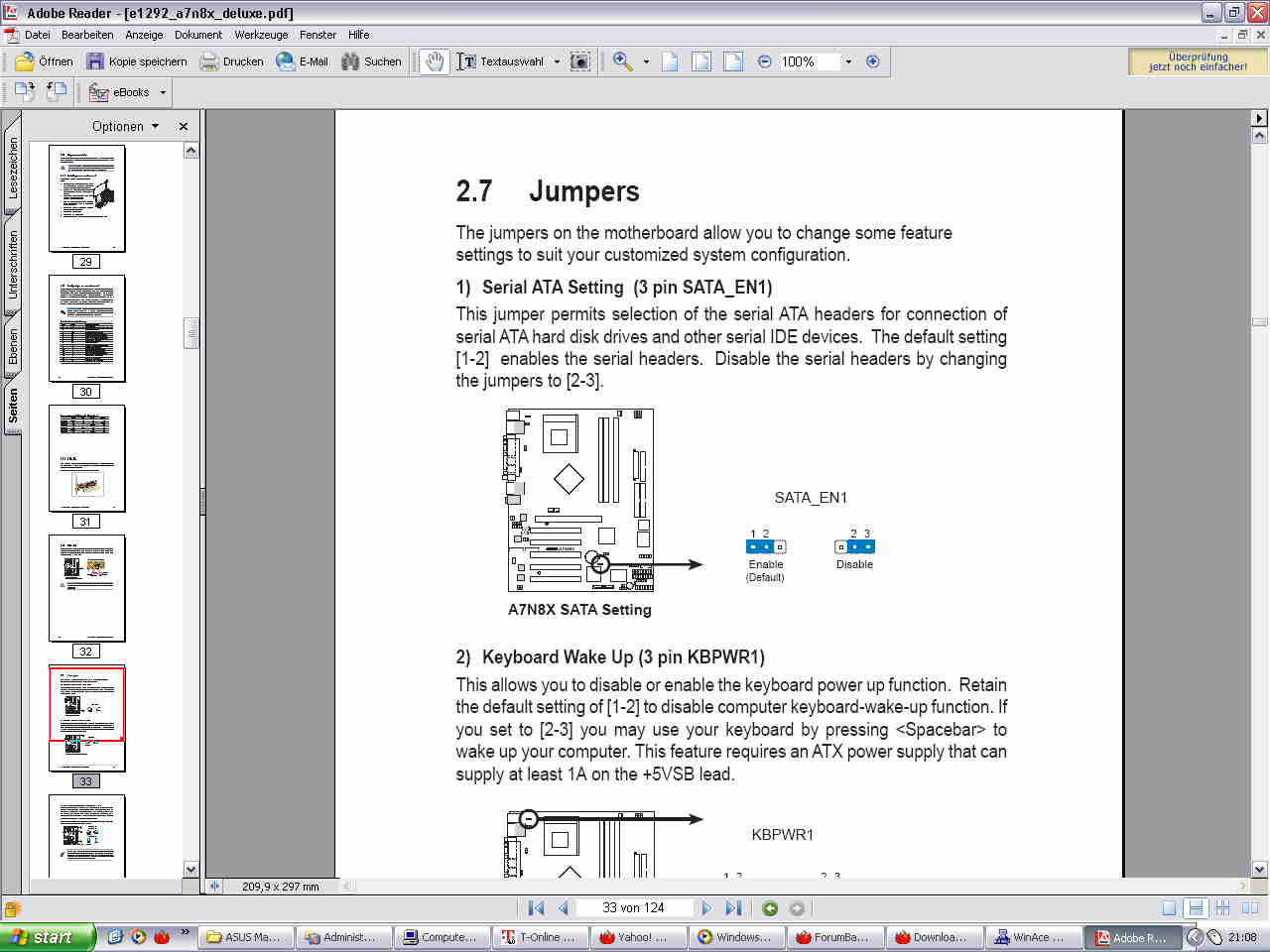The width and height of the screenshot is (1270, 952).
Task: Open the Zoom tool dropdown arrow
Action: click(x=646, y=61)
